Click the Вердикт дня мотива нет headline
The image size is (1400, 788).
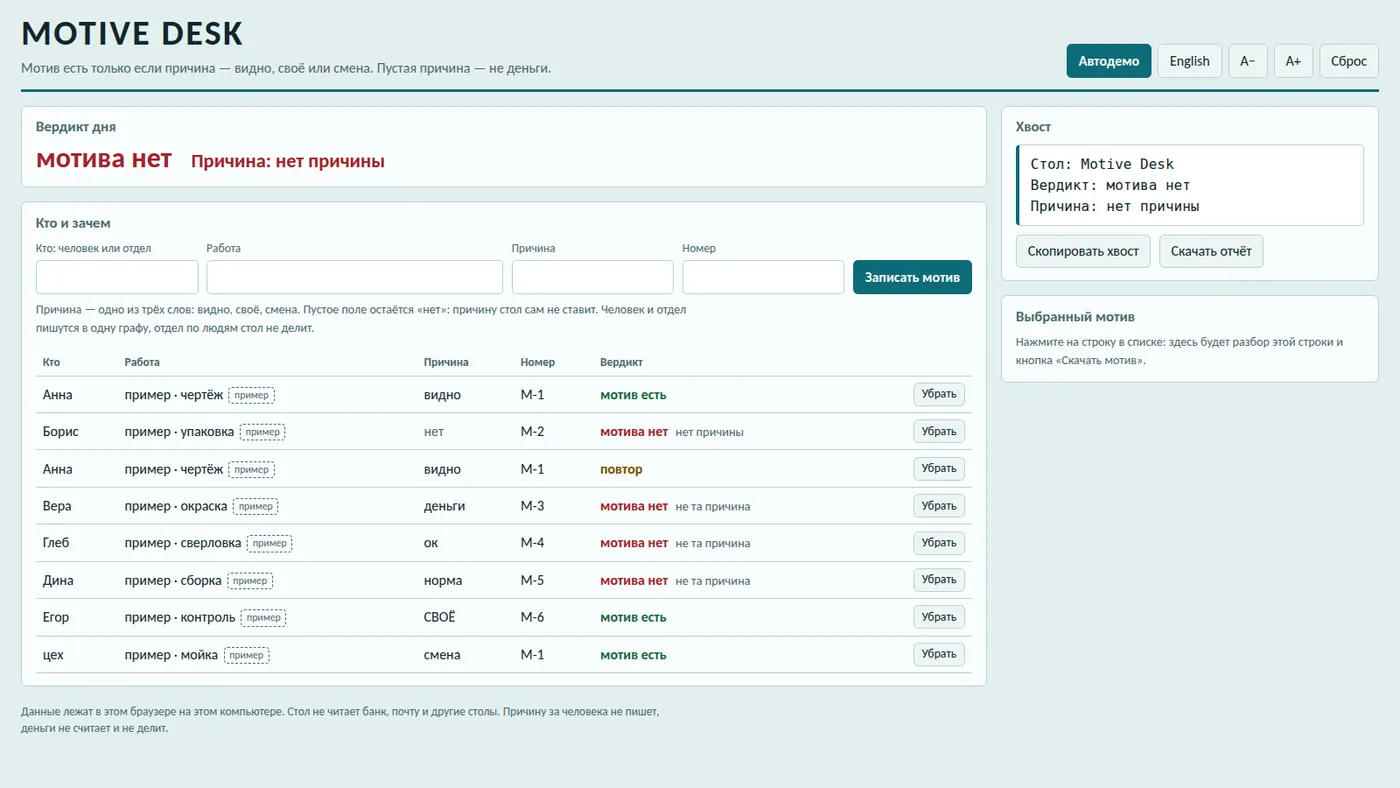[x=104, y=159]
